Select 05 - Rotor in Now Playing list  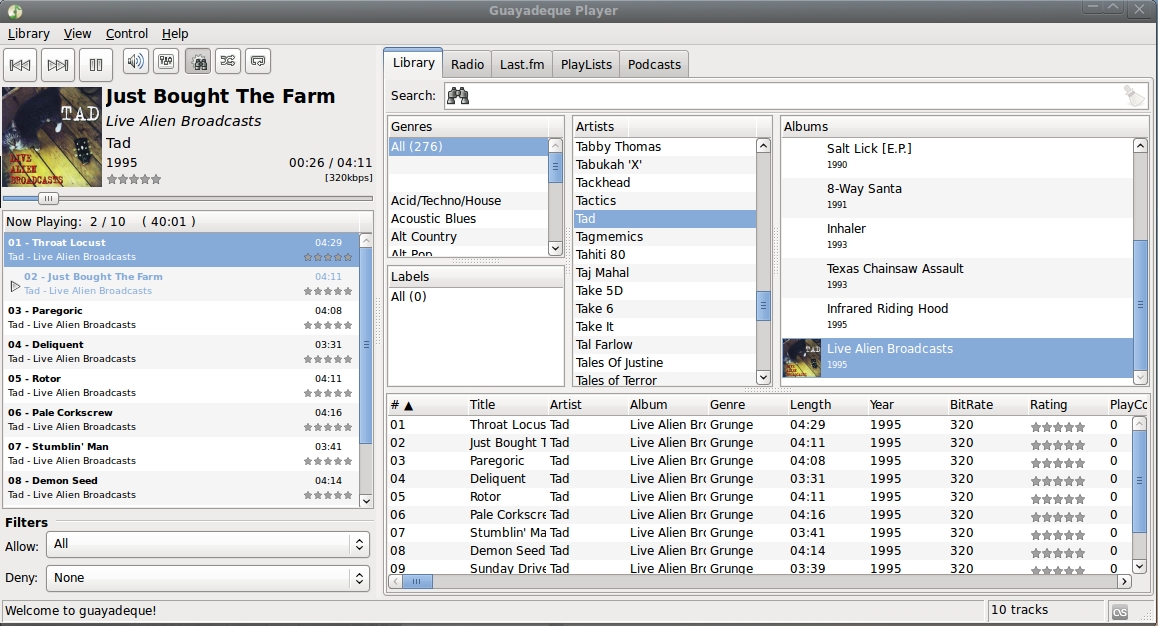click(x=181, y=385)
